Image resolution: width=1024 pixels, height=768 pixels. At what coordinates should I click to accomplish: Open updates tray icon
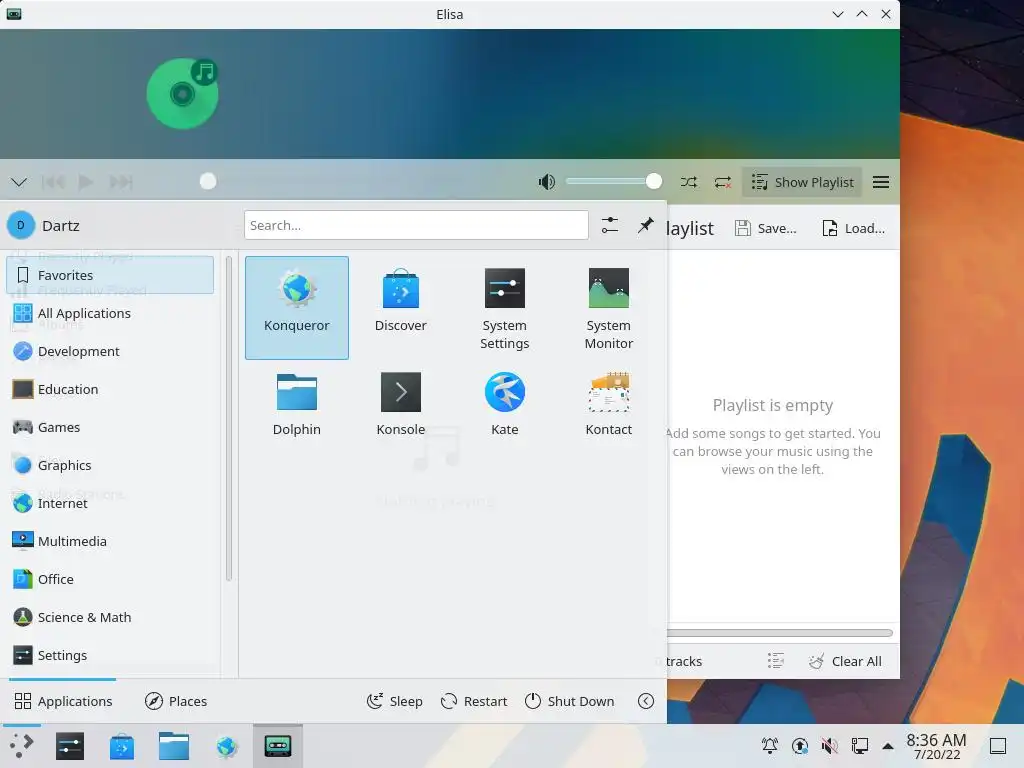click(x=799, y=745)
